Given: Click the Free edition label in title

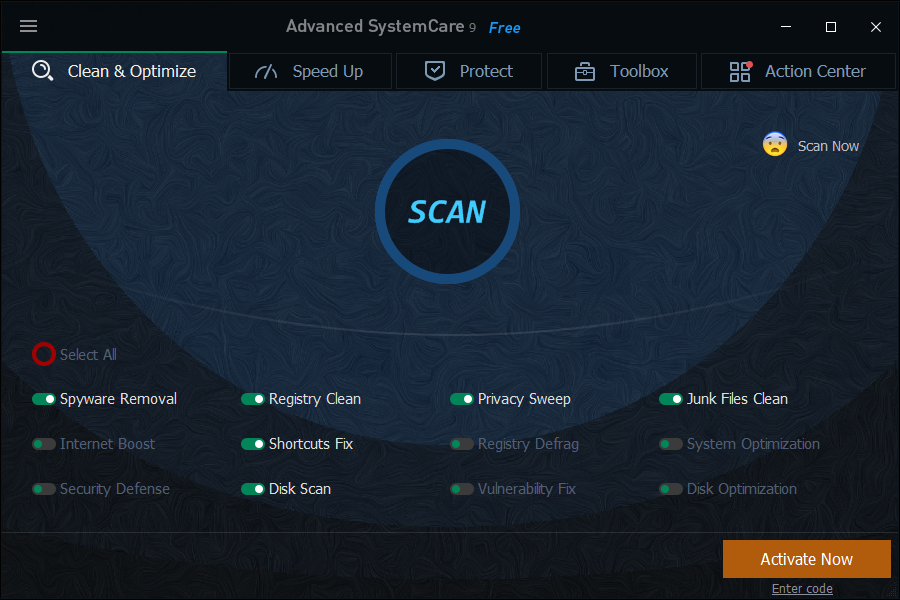Looking at the screenshot, I should click(504, 28).
